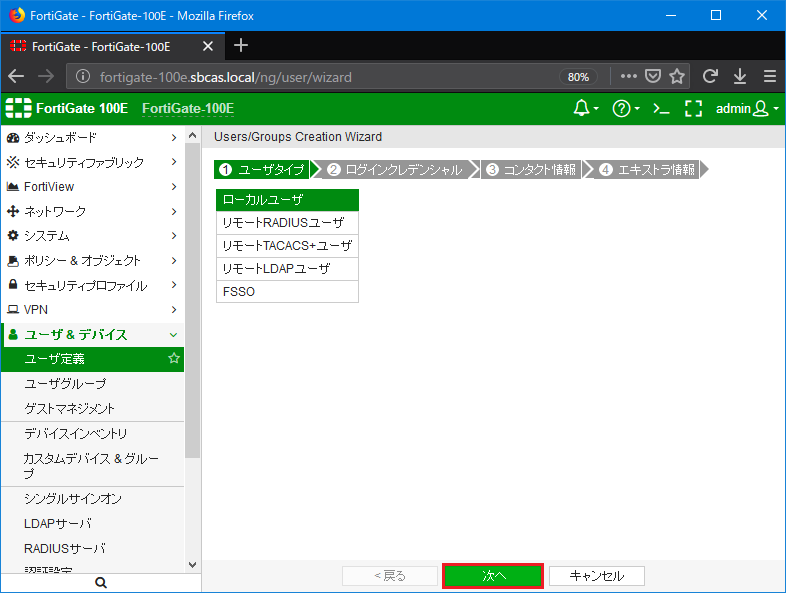Click the FortiView chart icon
786x593 pixels.
[13, 186]
